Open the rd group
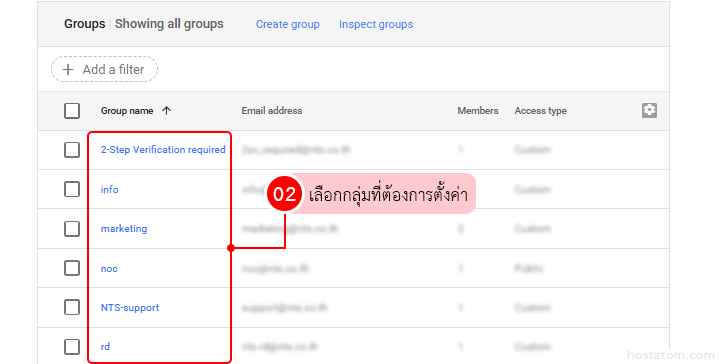This screenshot has width=720, height=364. [105, 347]
